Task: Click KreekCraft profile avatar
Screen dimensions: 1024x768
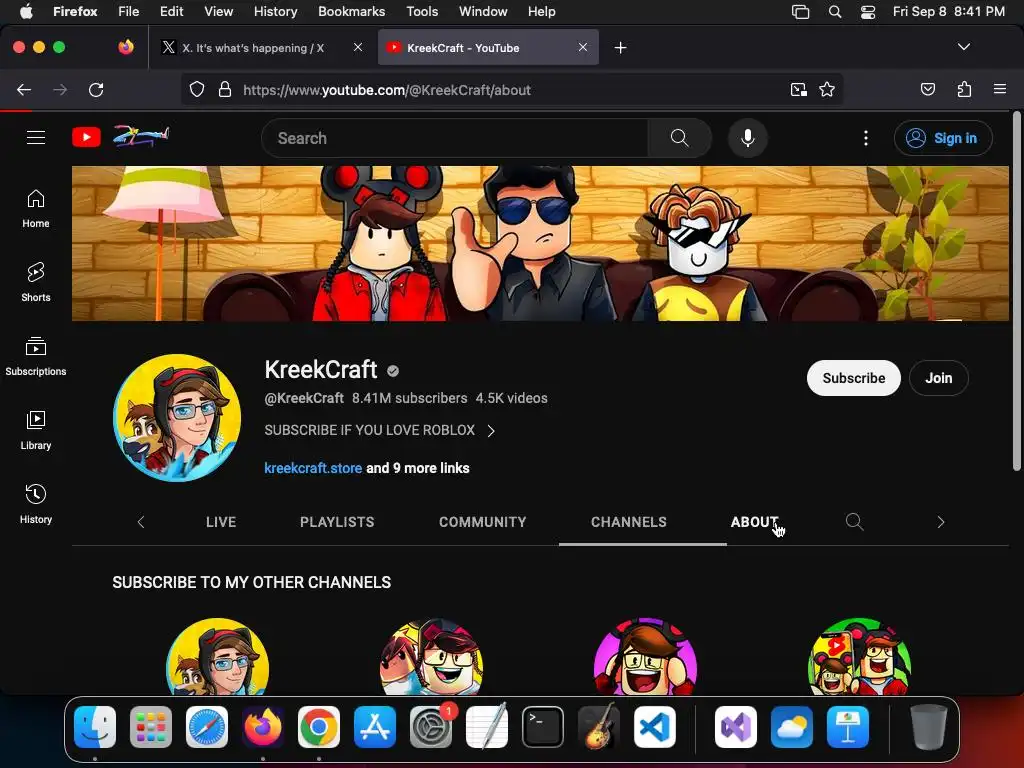Action: (x=177, y=418)
